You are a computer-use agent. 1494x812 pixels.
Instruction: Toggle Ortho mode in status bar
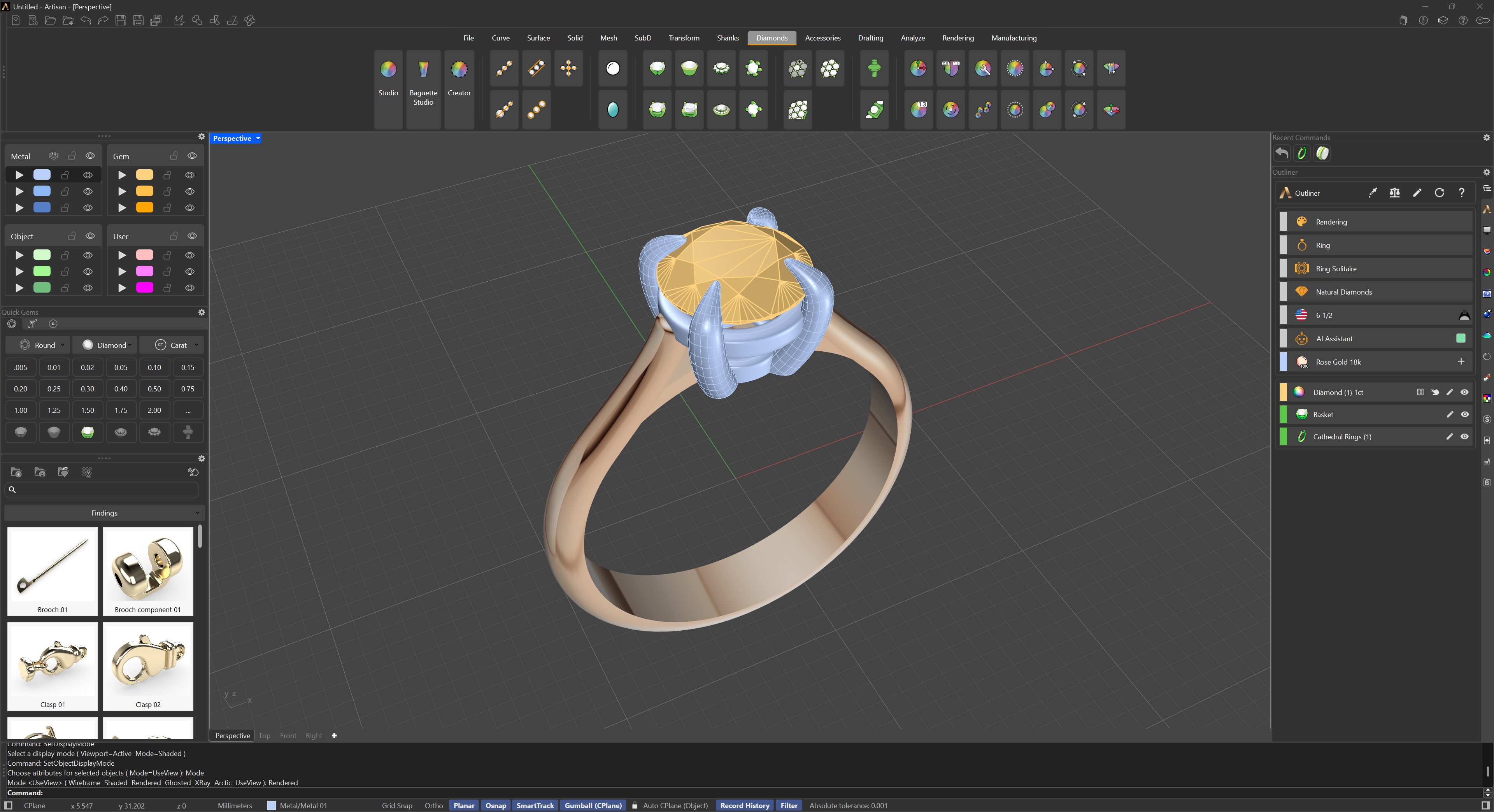[433, 806]
